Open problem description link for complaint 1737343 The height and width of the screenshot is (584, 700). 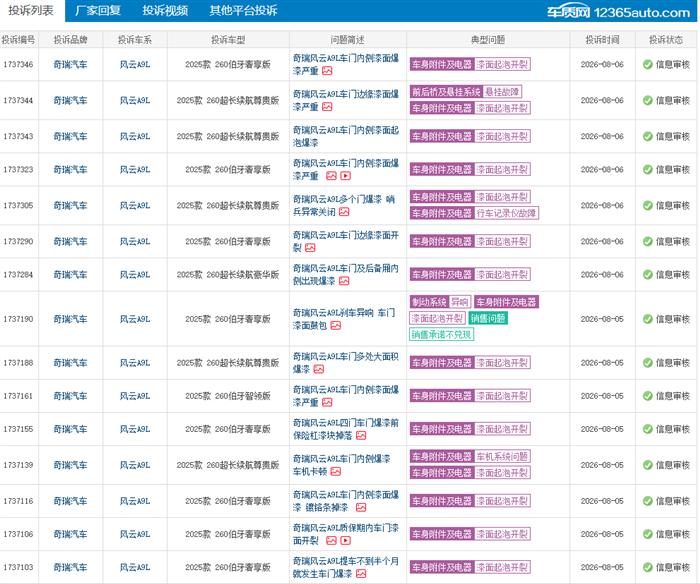[346, 137]
